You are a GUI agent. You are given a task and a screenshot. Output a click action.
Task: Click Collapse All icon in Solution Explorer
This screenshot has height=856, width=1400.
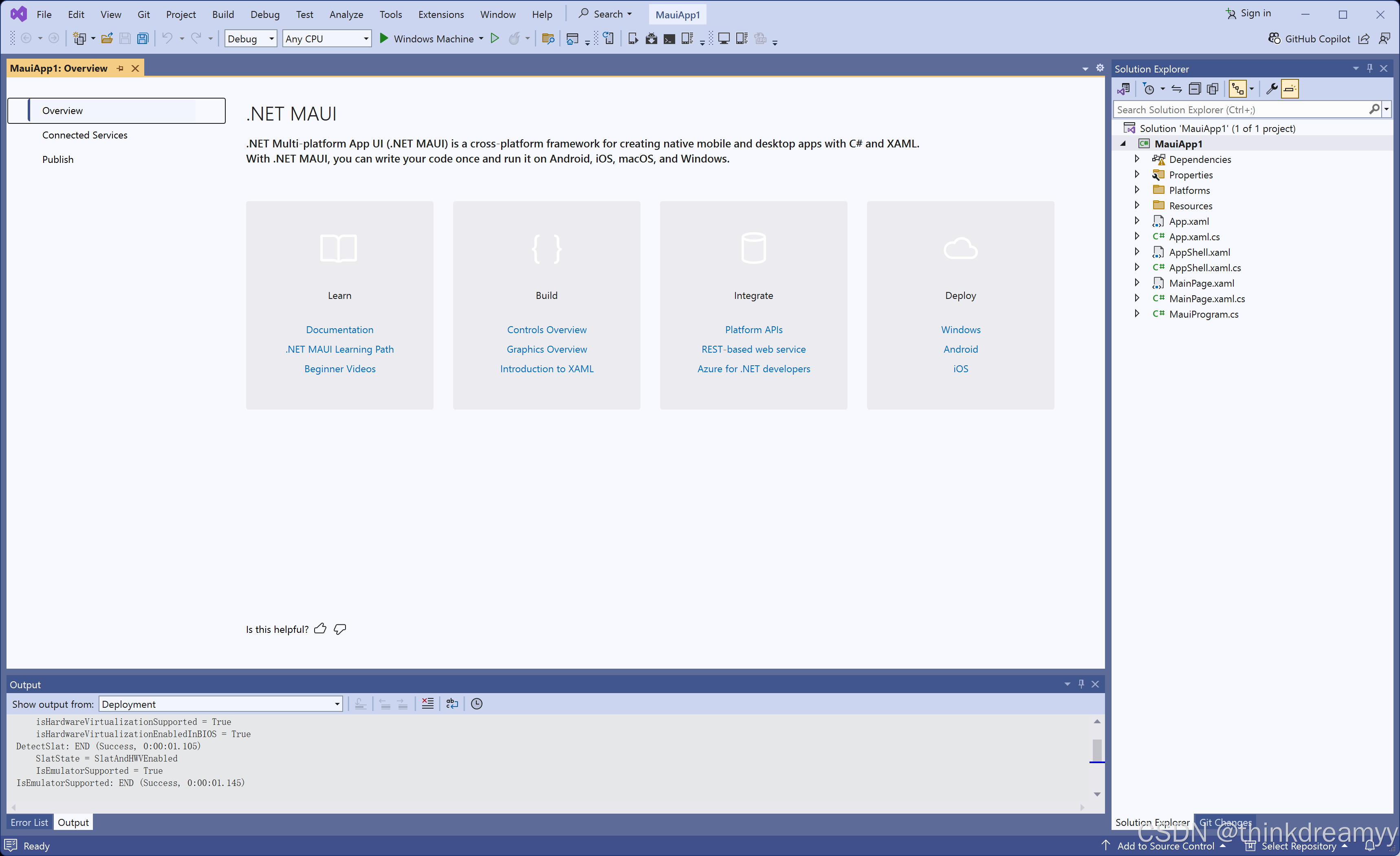tap(1194, 89)
